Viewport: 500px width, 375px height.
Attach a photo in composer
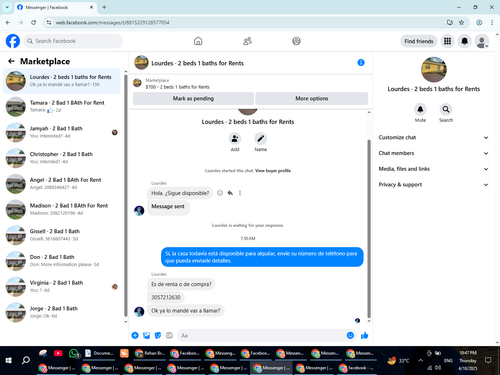[x=146, y=335]
